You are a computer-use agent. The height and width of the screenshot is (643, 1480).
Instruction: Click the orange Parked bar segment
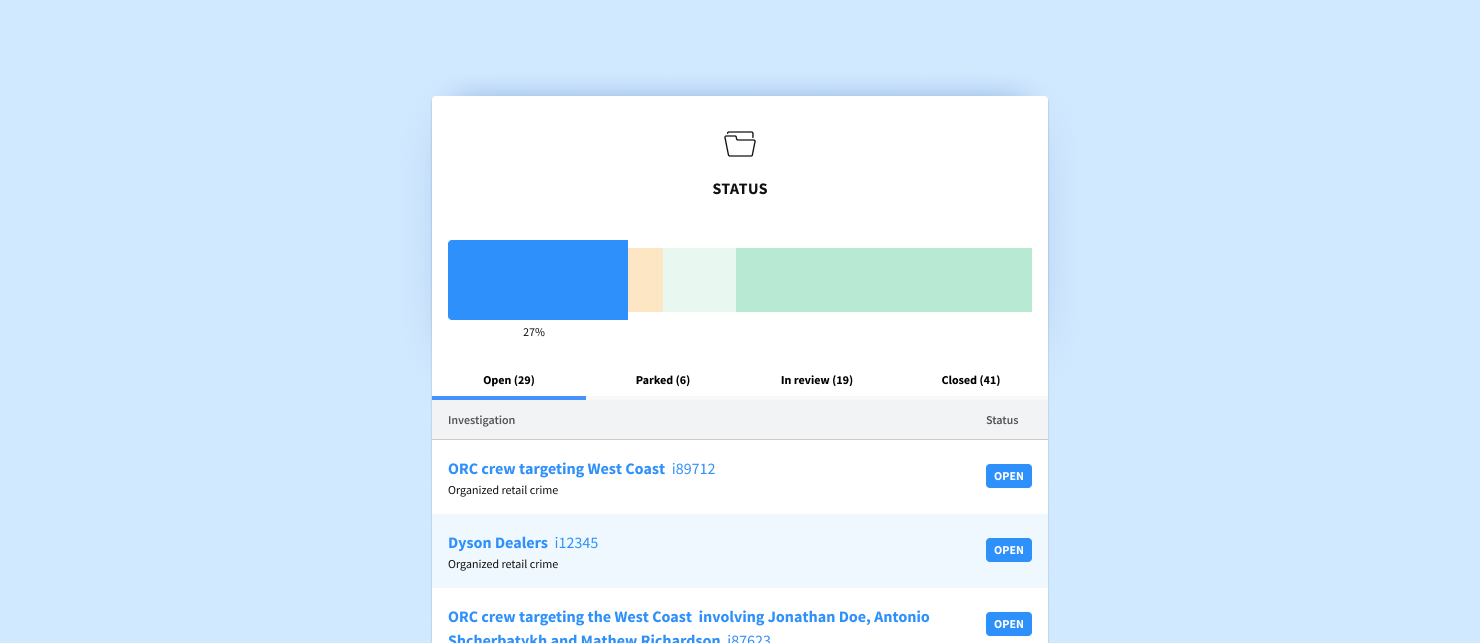point(646,280)
